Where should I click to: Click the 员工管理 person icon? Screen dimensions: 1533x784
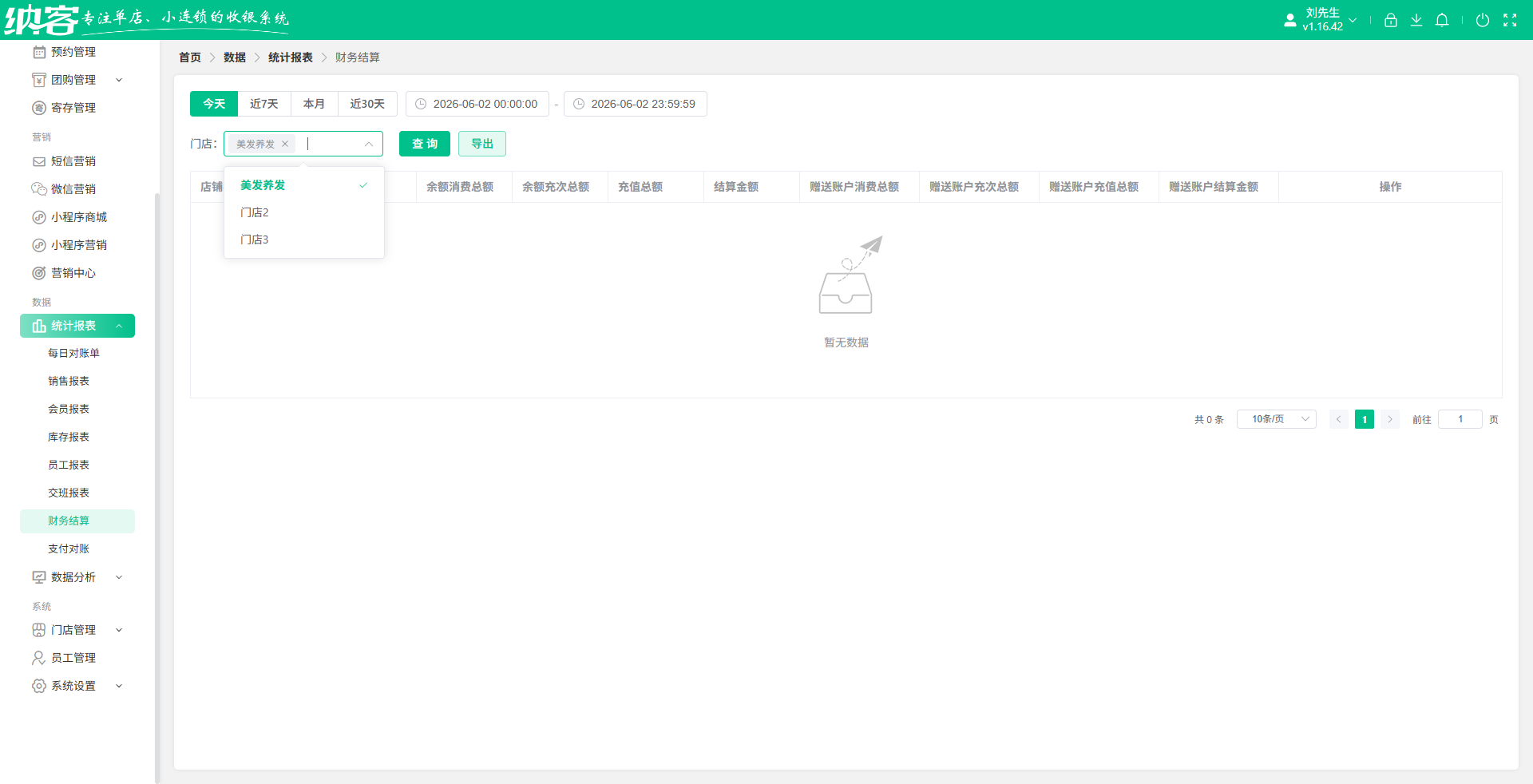pyautogui.click(x=39, y=658)
